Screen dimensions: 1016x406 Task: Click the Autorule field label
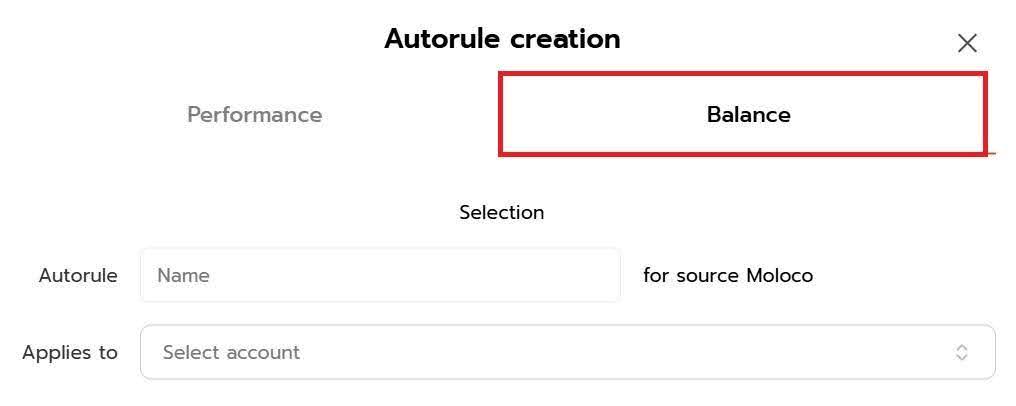[x=78, y=275]
